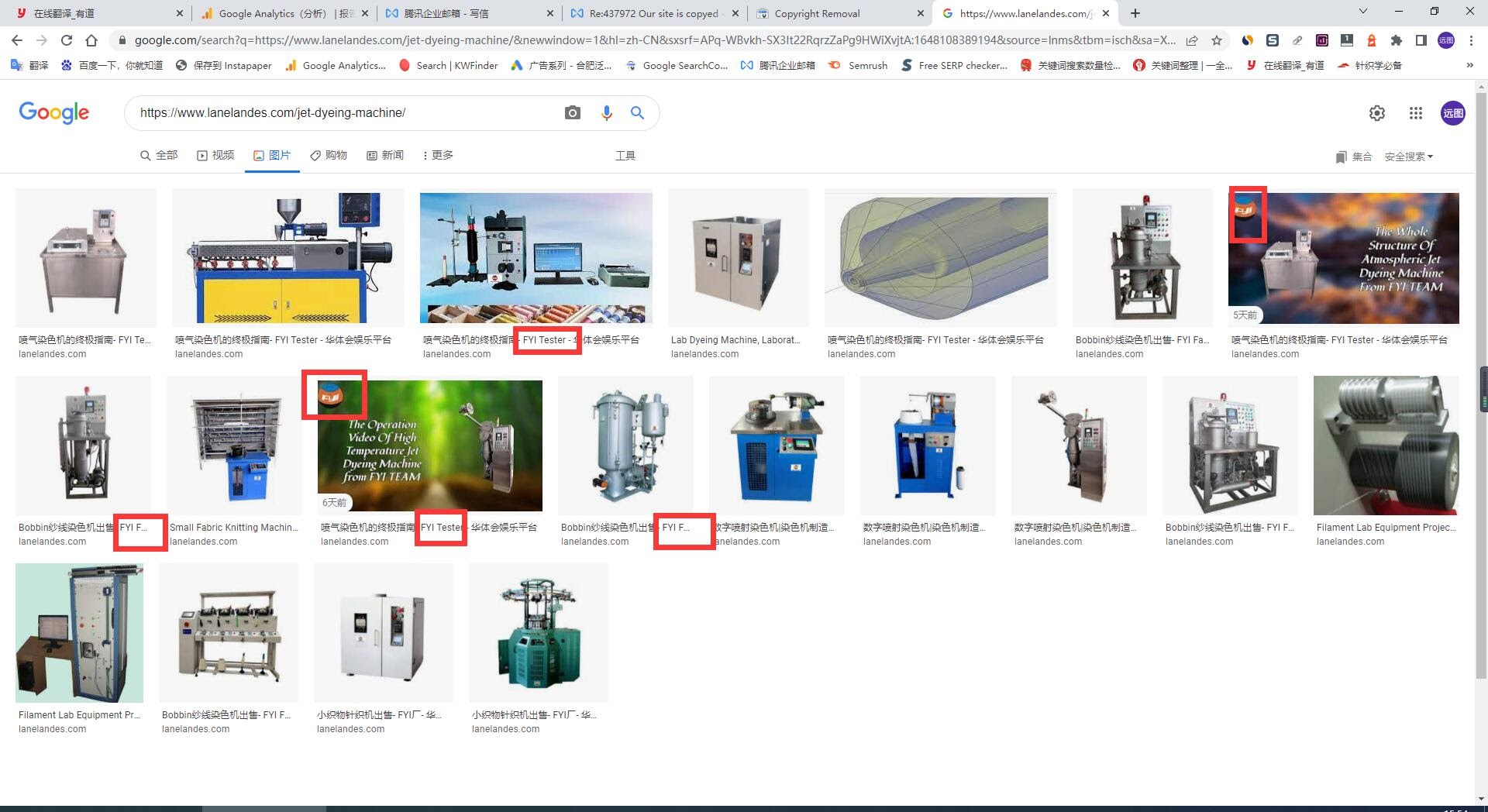
Task: Open the 更多 dropdown in search filters
Action: (x=438, y=155)
